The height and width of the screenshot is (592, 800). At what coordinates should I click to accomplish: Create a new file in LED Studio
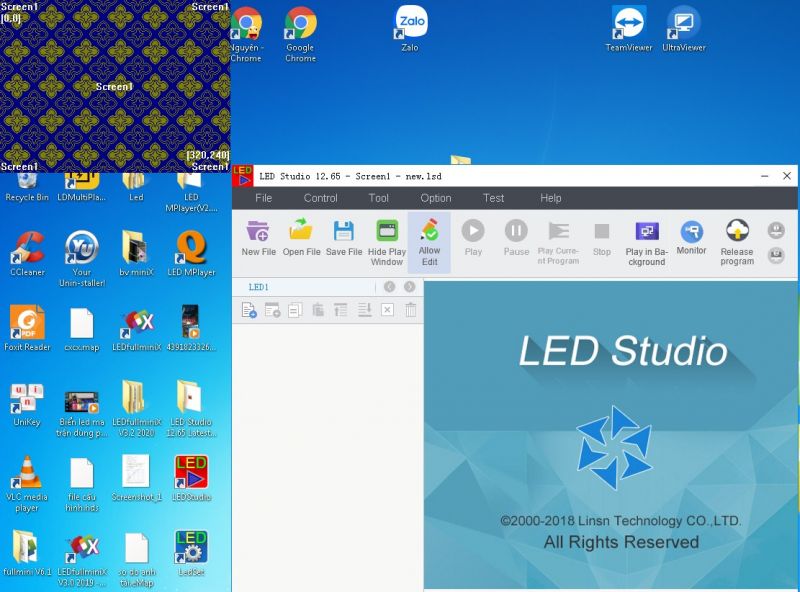pos(258,240)
